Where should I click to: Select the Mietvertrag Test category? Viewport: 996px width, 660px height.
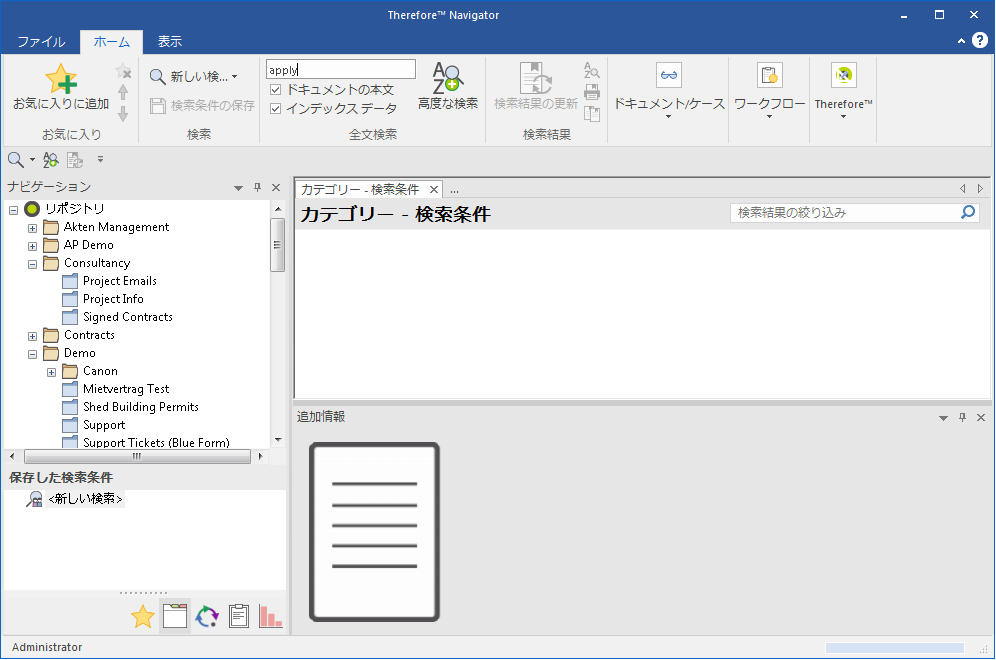126,389
